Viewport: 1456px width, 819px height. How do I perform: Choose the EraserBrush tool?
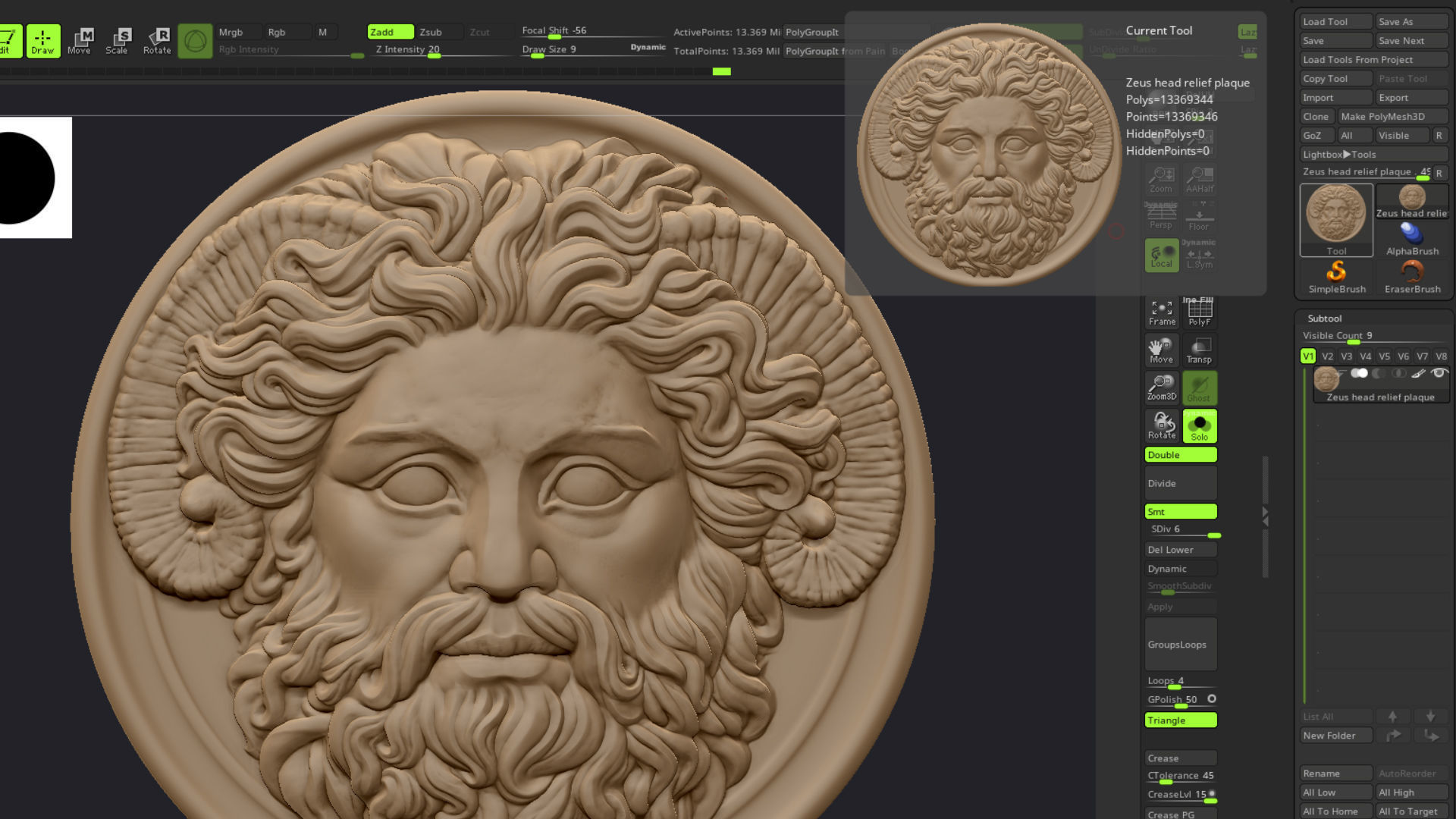pyautogui.click(x=1411, y=277)
